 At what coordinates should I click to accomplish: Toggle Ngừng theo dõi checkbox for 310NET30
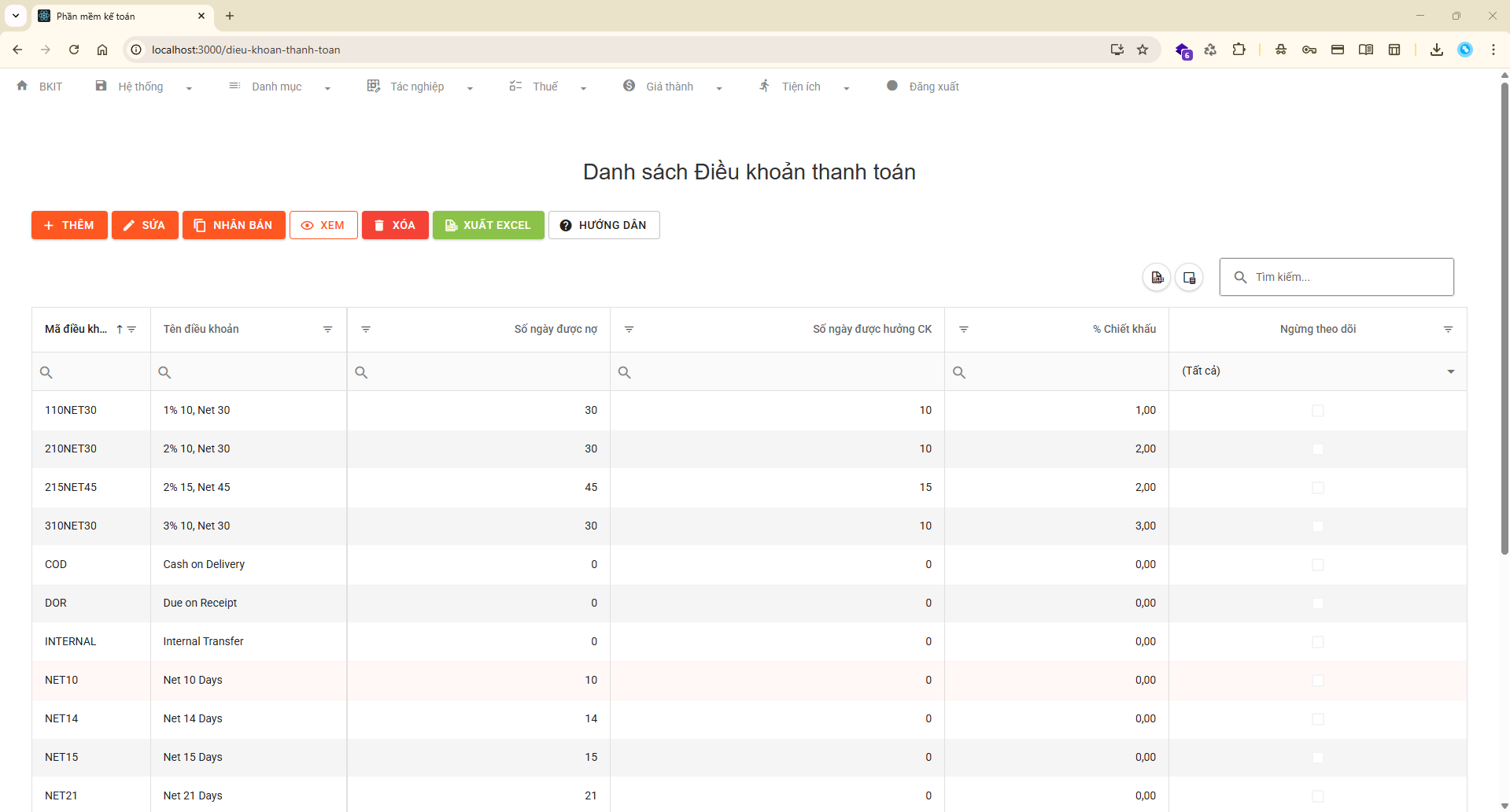(1318, 526)
